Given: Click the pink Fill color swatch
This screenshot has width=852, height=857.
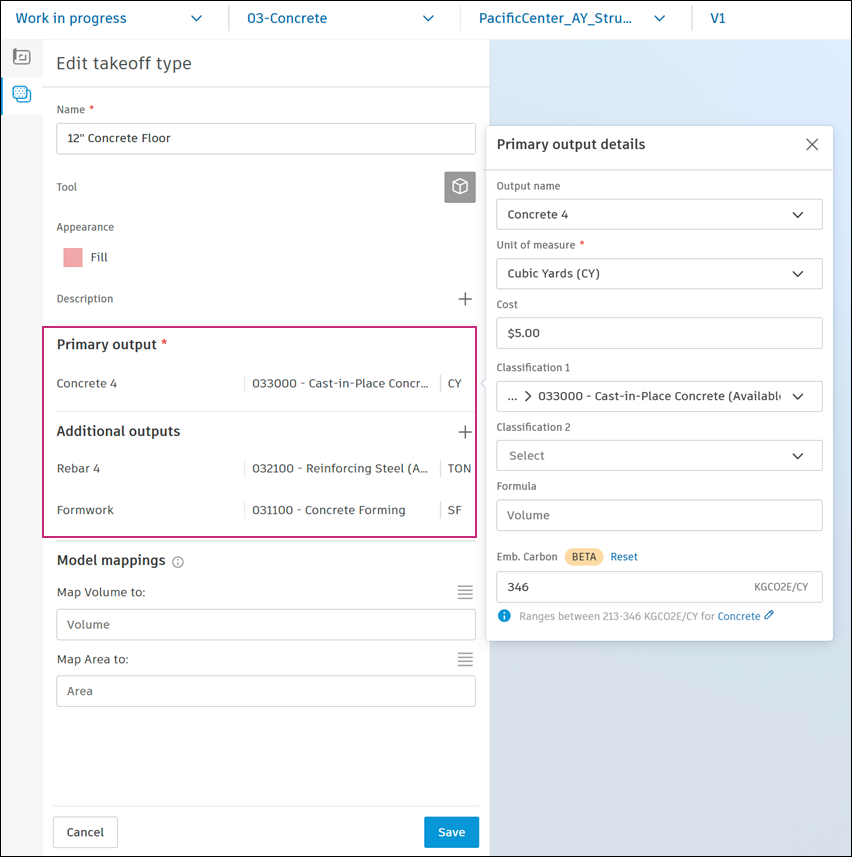Looking at the screenshot, I should [x=73, y=257].
